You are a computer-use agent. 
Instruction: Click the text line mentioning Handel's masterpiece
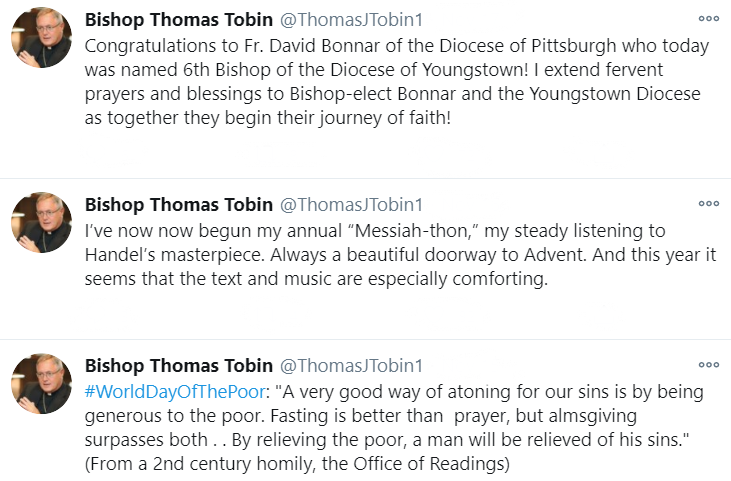[400, 255]
